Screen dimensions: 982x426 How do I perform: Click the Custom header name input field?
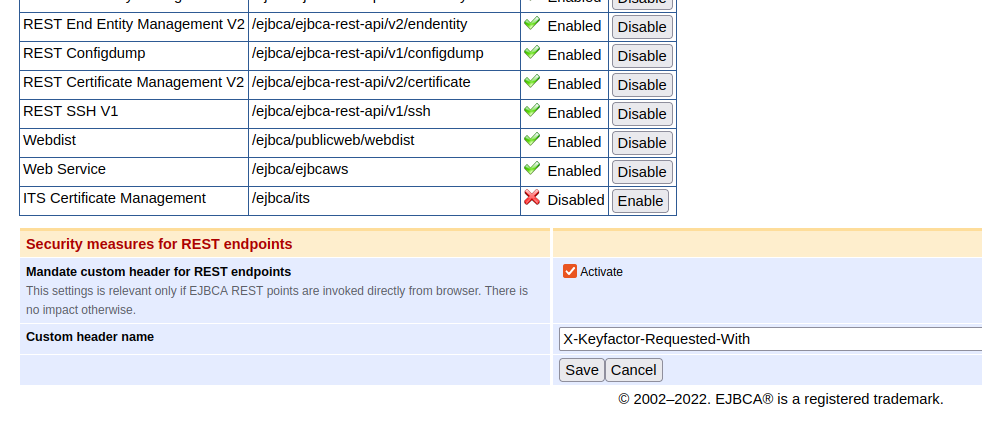770,339
